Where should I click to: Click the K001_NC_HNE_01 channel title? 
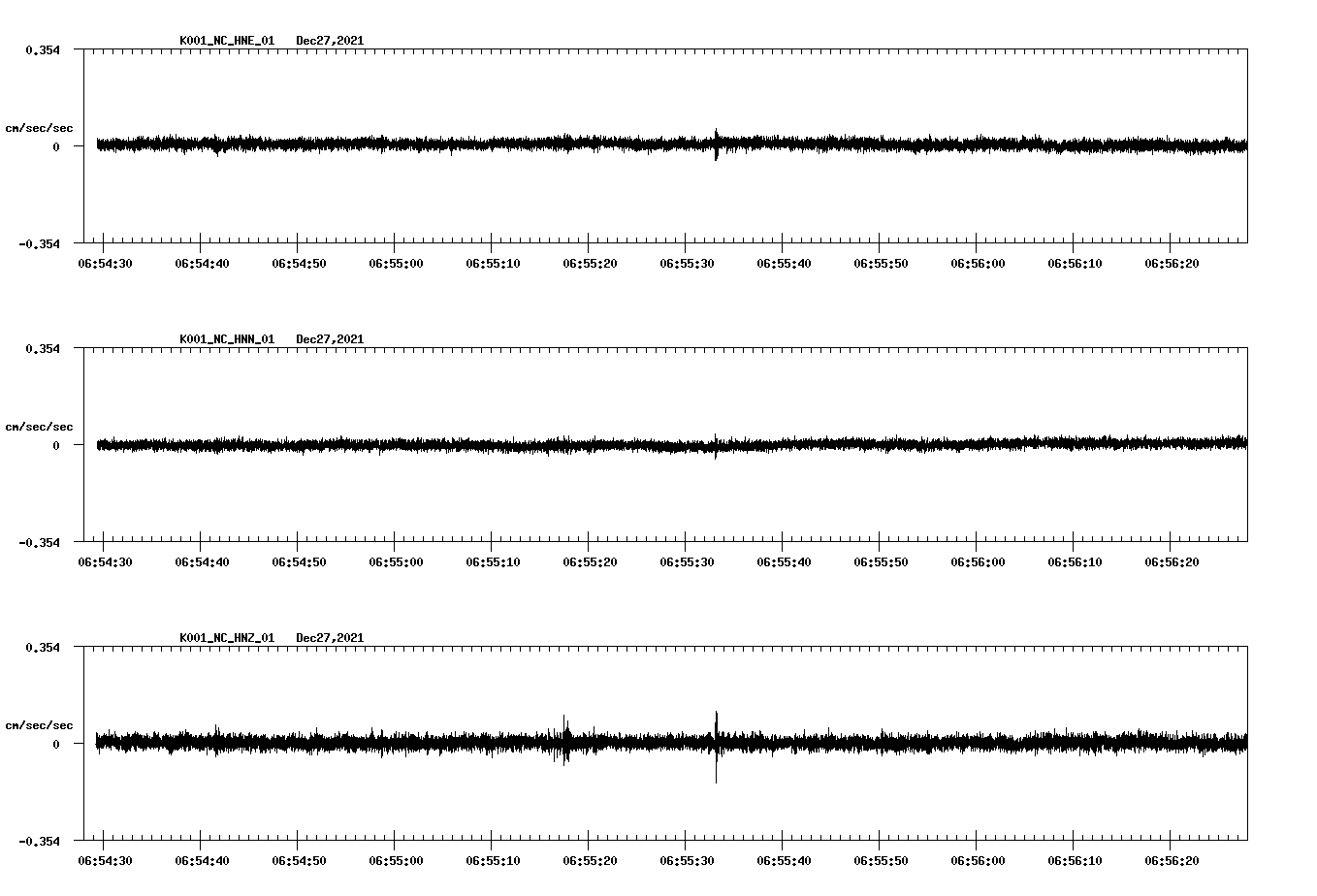pyautogui.click(x=227, y=41)
